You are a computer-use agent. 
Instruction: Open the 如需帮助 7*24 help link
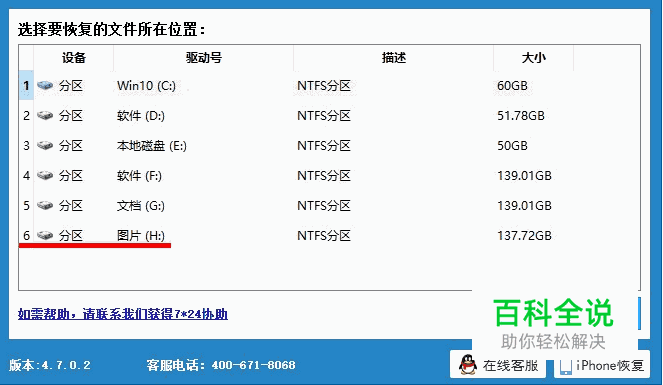tap(123, 314)
